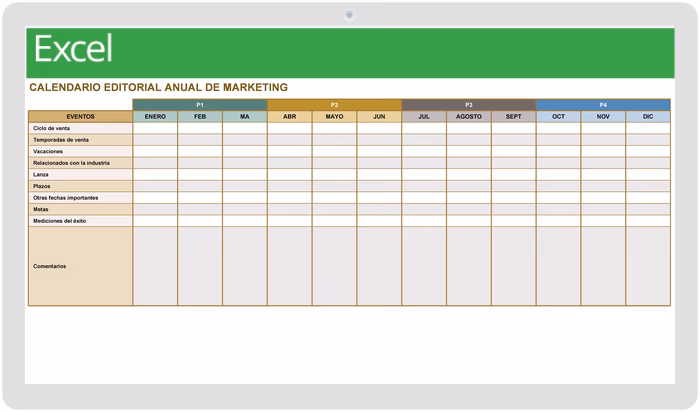
Task: Select the orange P2 quarter header
Action: 334,105
